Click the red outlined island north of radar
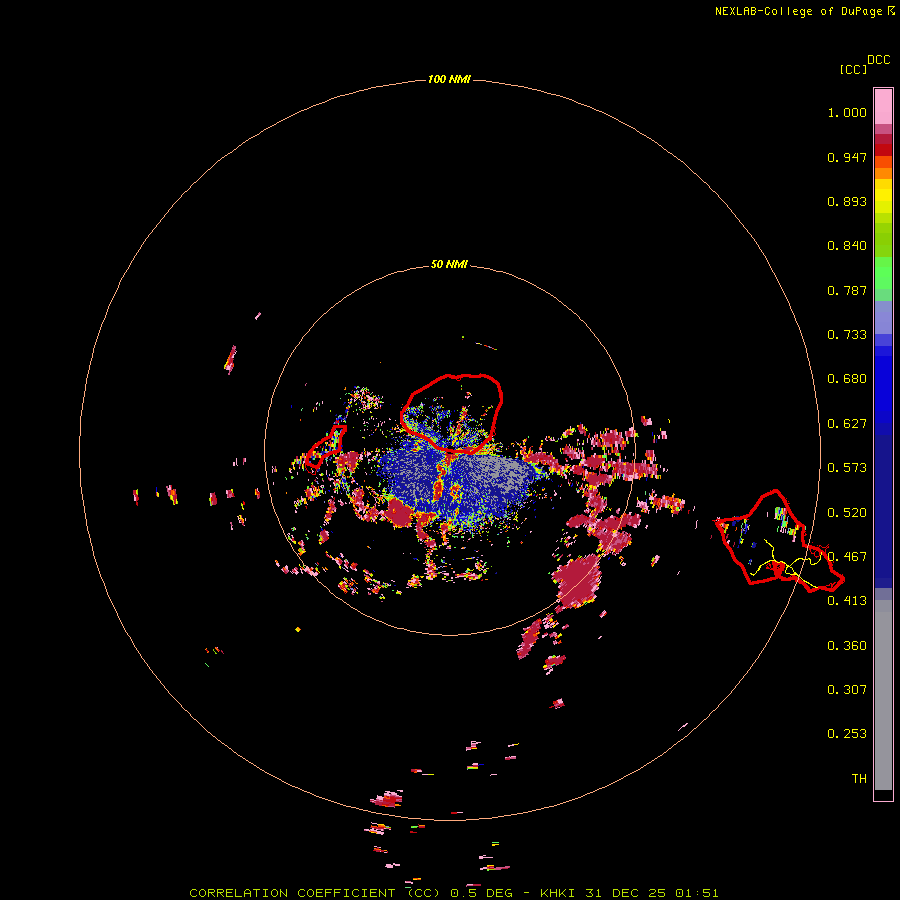 tap(451, 413)
